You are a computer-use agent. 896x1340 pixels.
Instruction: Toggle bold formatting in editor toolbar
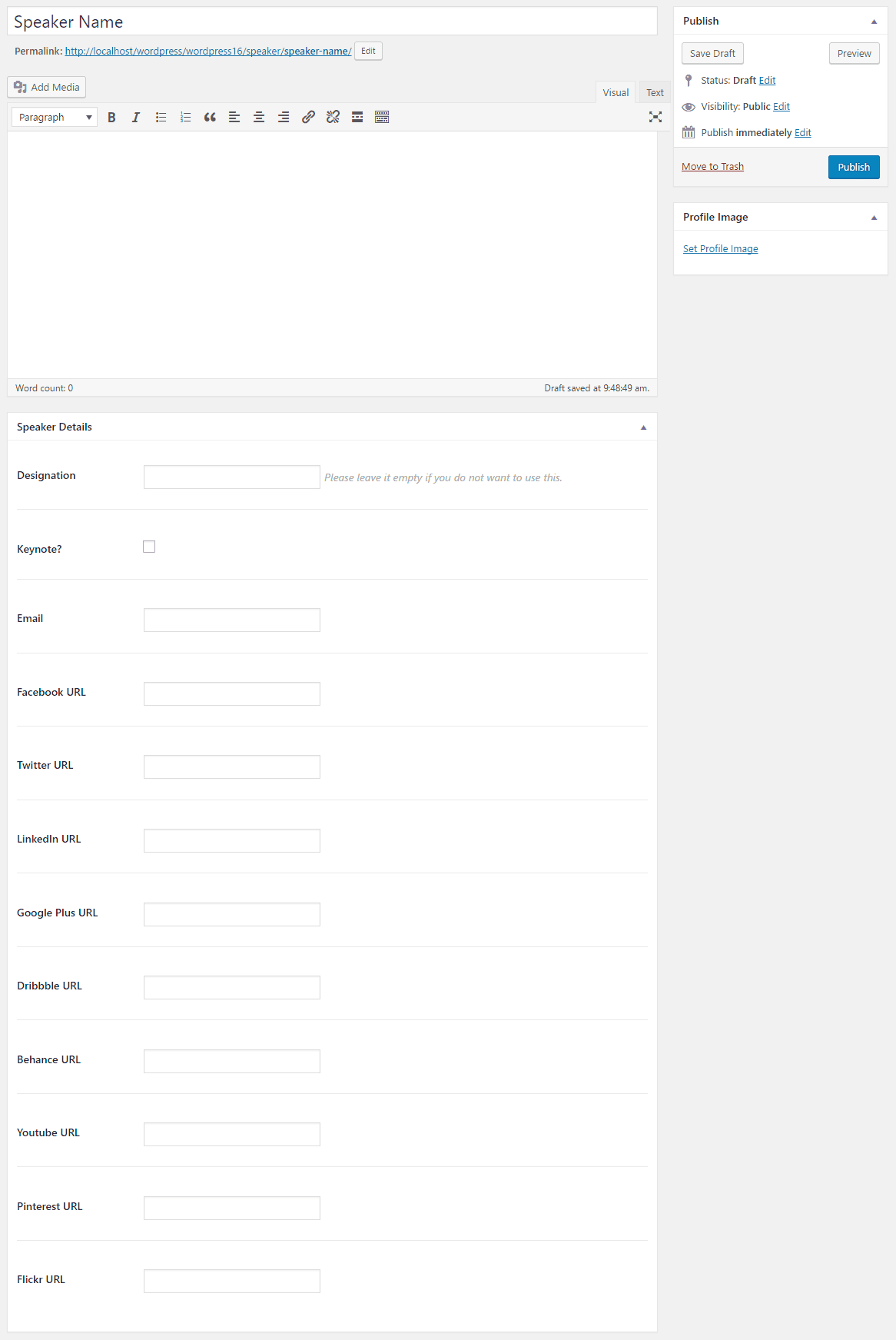pyautogui.click(x=111, y=118)
